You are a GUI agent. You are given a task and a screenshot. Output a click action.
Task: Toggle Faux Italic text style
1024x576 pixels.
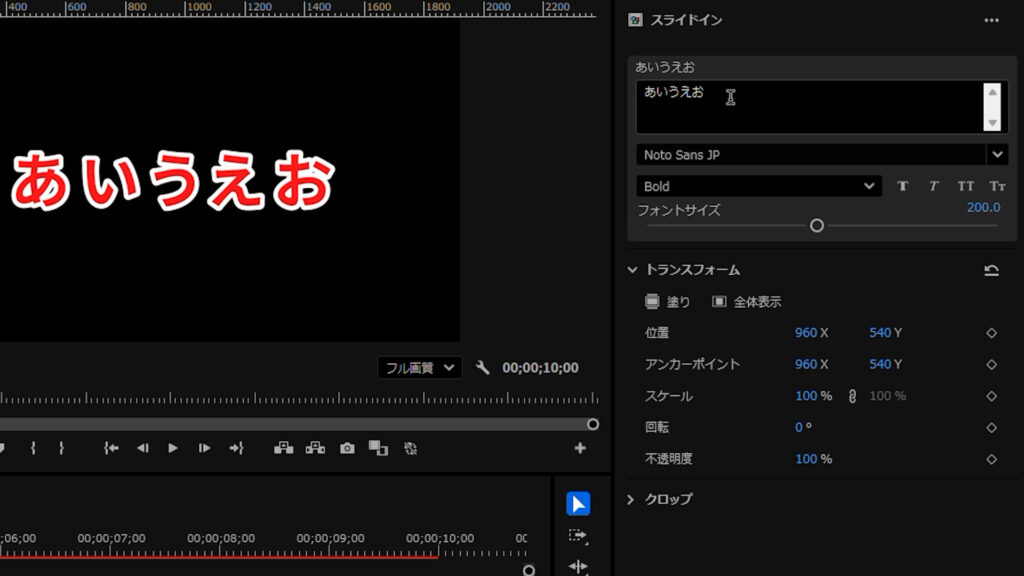(x=934, y=186)
